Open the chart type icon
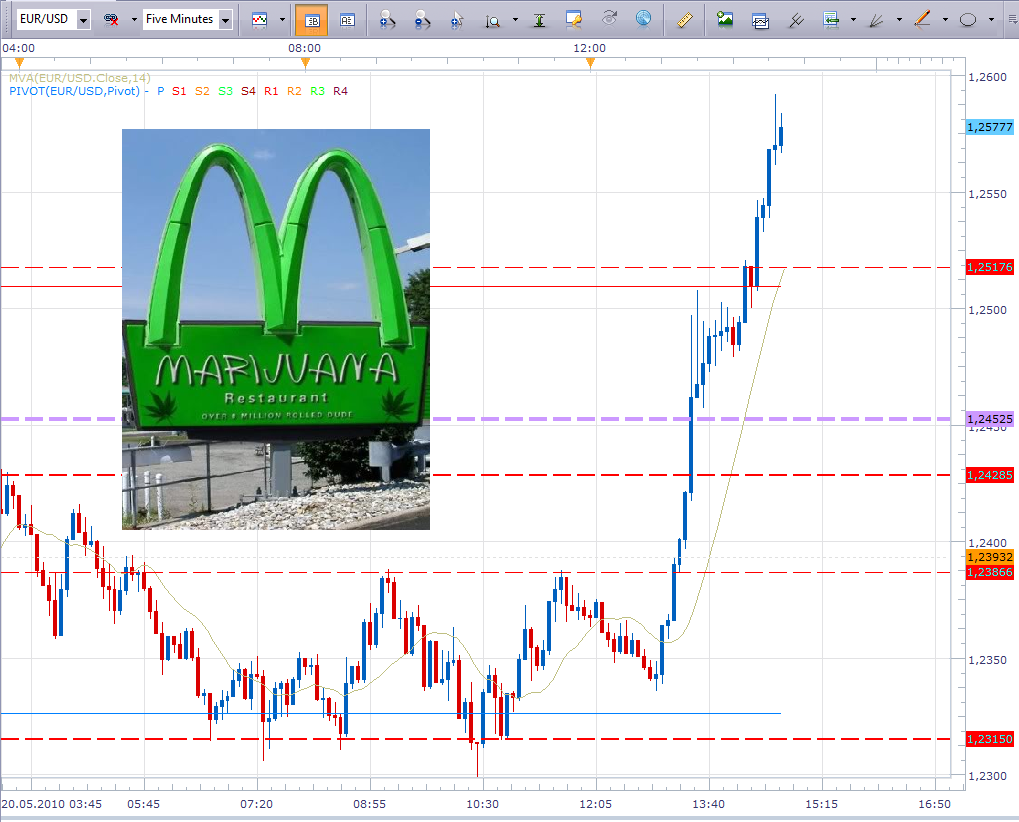Screen dimensions: 1019x822 [x=259, y=19]
